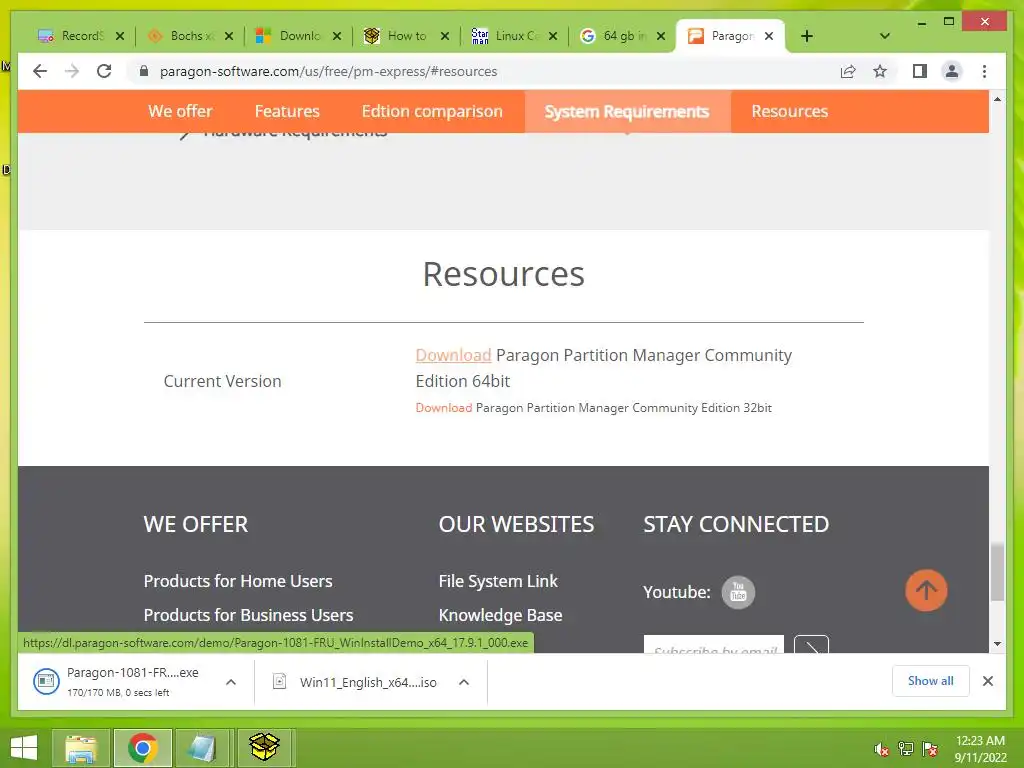
Task: Click the muted volume tray icon
Action: (x=881, y=749)
